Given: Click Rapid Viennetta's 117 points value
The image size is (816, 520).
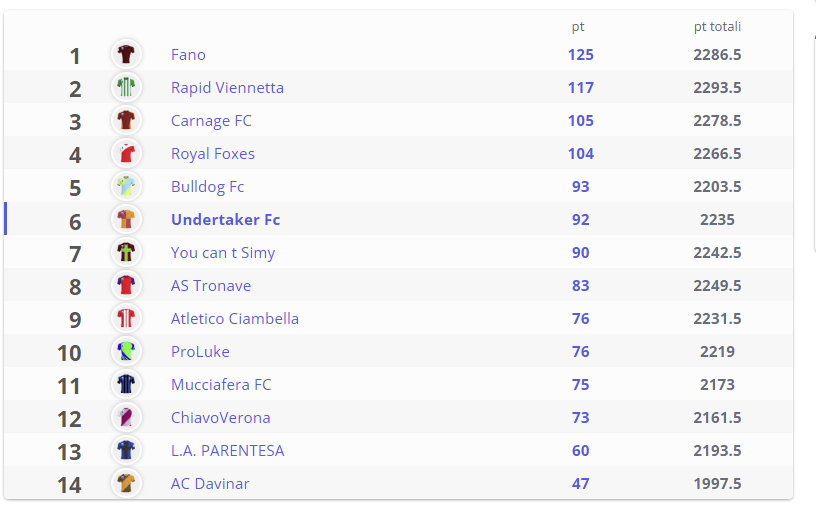Looking at the screenshot, I should (x=581, y=87).
